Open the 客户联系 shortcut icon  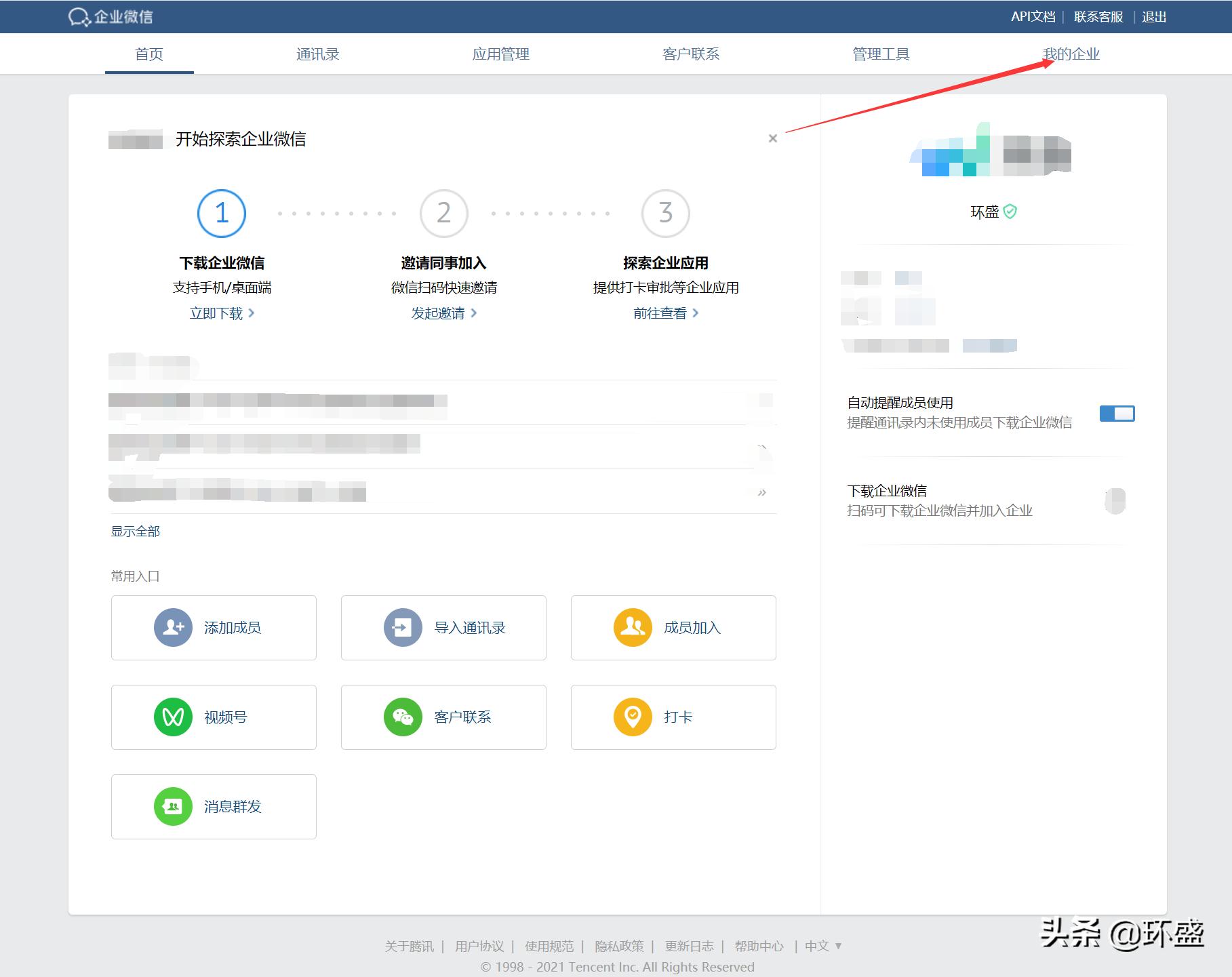coord(403,717)
